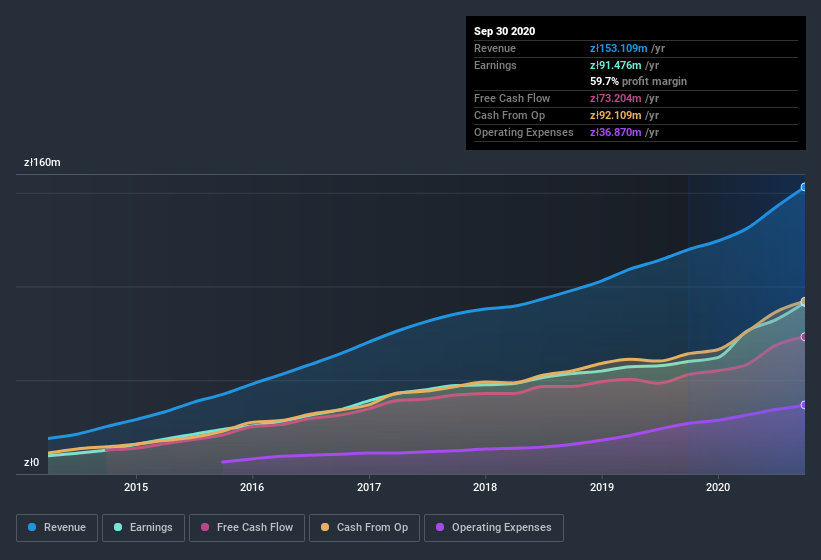Click the Revenue endpoint marker on chart
Viewport: 821px width, 560px height.
point(804,187)
